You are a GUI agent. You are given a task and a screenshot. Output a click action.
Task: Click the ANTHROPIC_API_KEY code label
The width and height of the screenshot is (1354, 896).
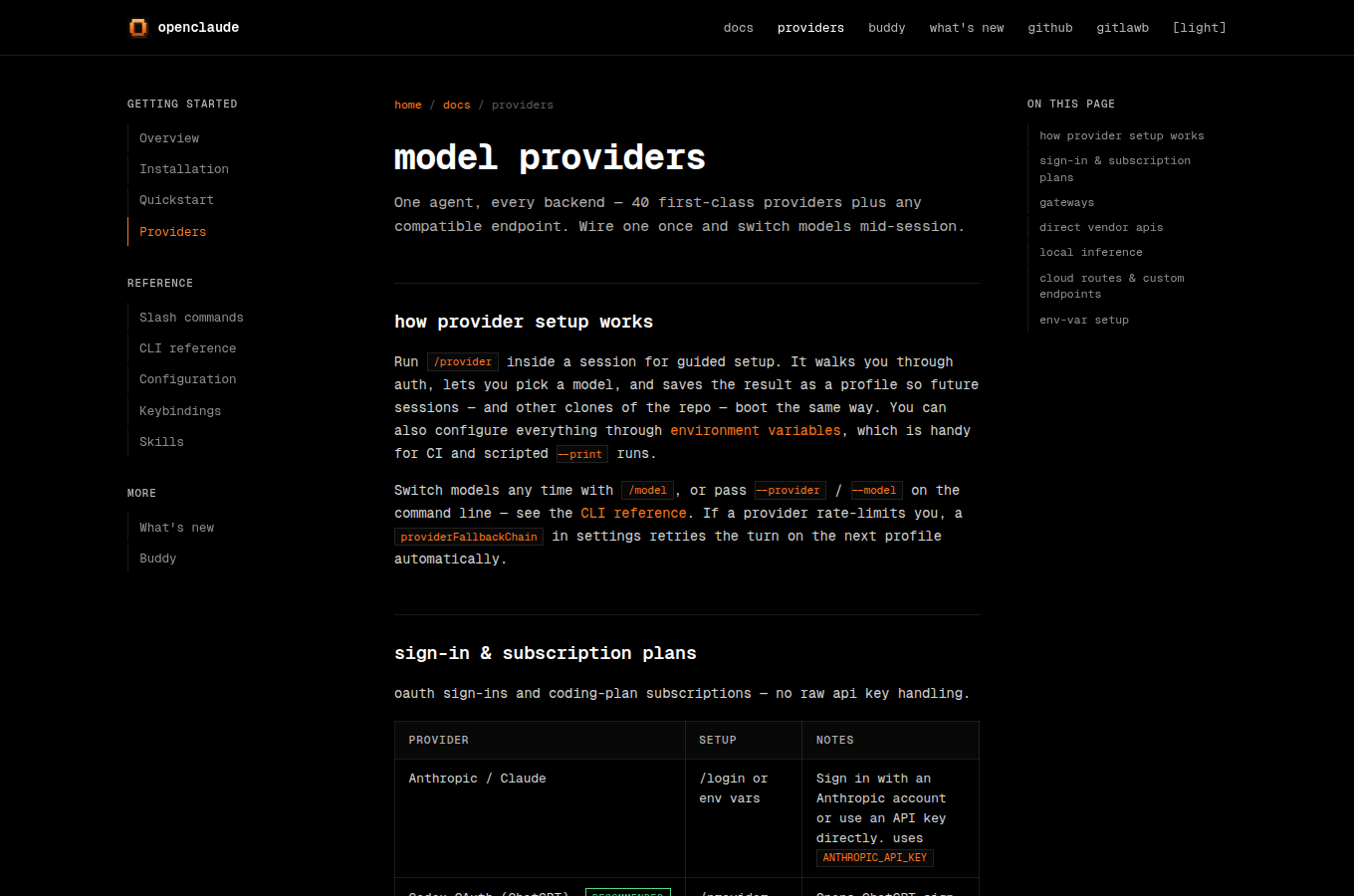click(875, 858)
